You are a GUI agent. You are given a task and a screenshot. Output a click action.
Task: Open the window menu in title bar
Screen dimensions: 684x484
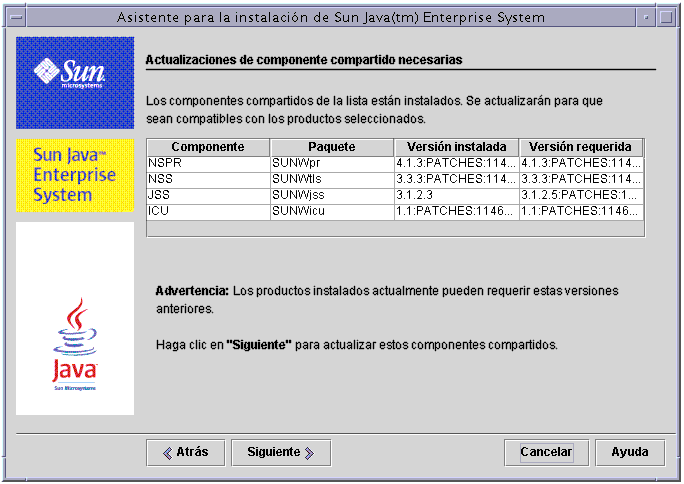point(17,17)
